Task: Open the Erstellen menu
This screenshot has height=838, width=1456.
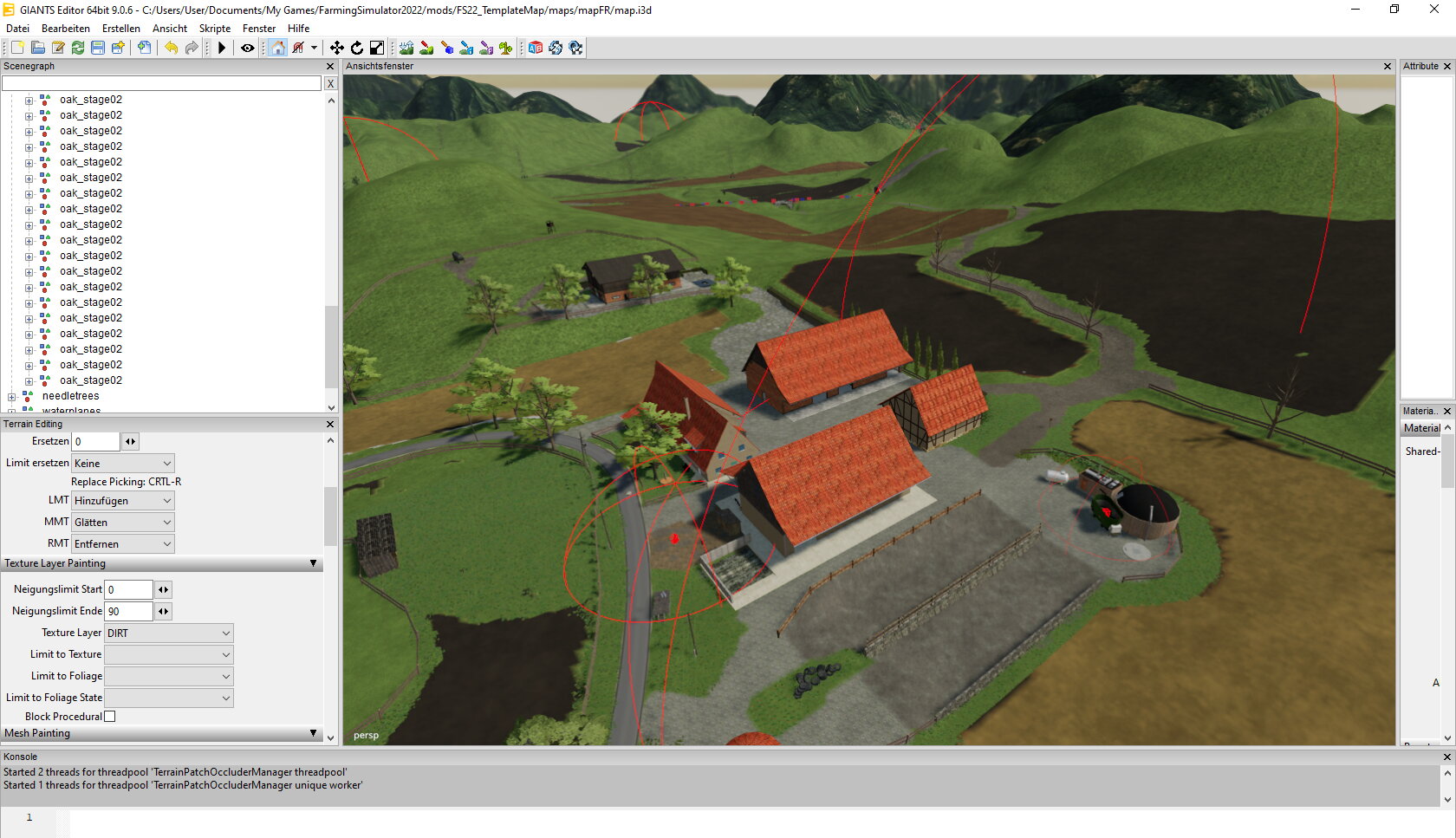Action: coord(120,29)
